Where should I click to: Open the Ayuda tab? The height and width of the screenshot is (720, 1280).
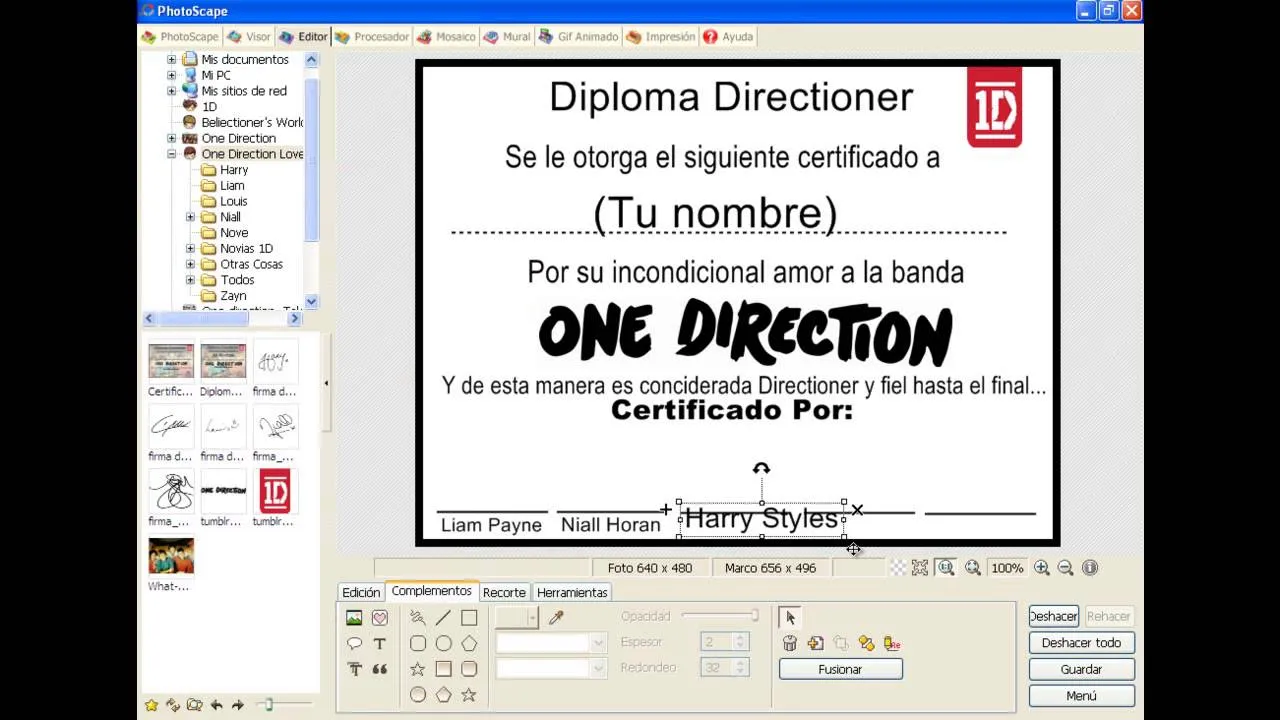point(728,37)
